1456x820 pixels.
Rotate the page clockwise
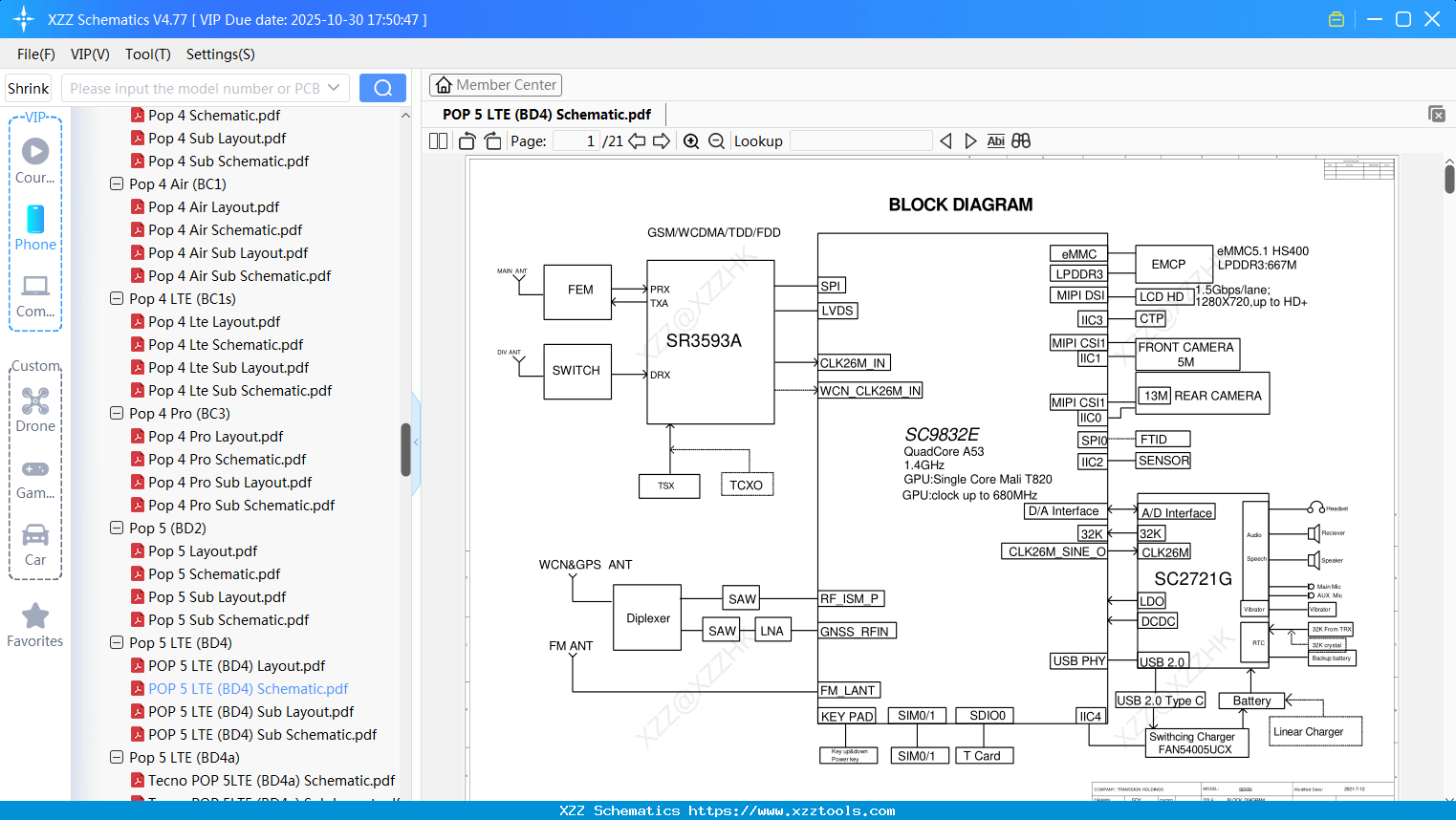[491, 140]
